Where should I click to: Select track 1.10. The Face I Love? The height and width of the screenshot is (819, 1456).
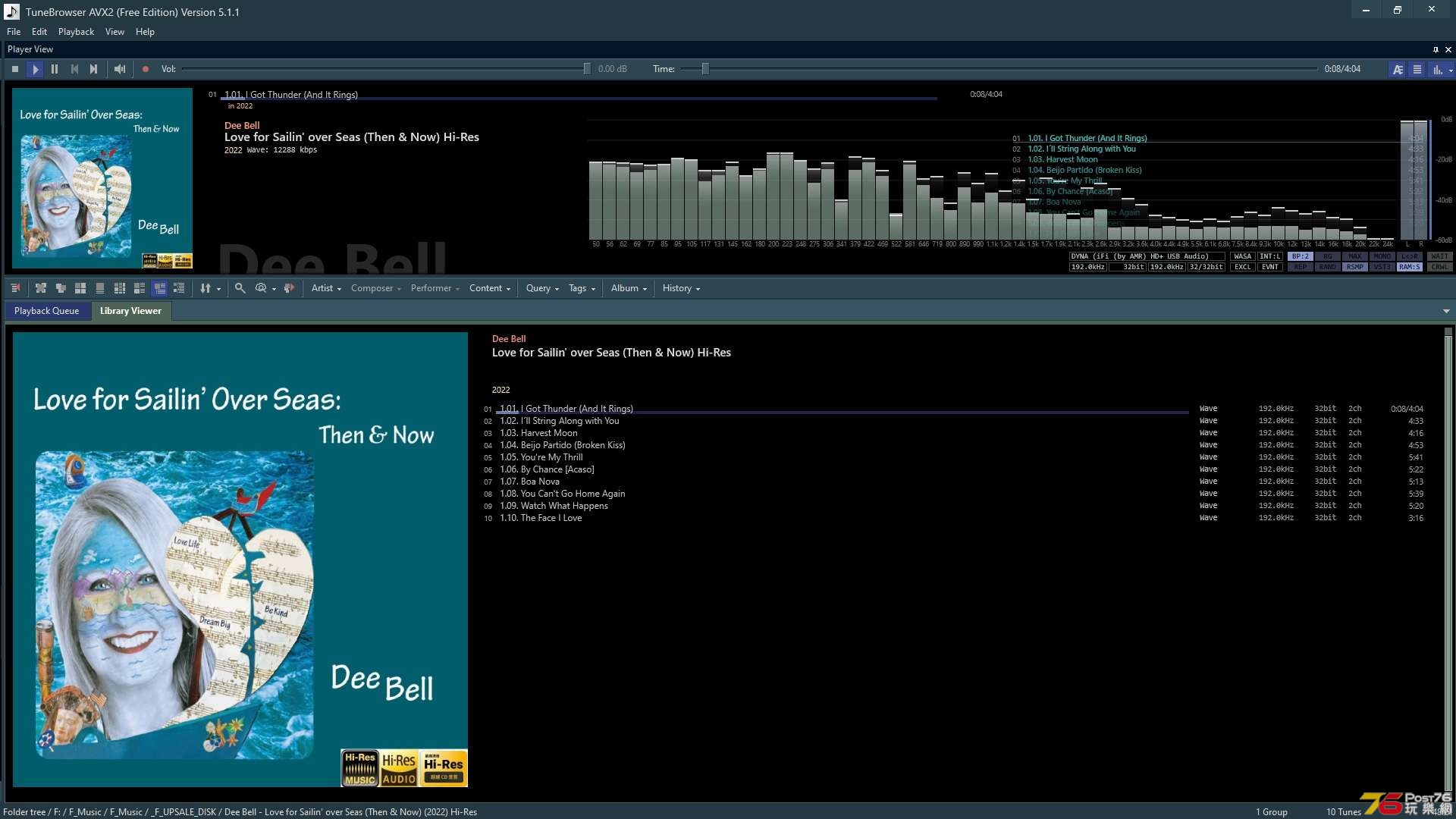click(x=541, y=518)
